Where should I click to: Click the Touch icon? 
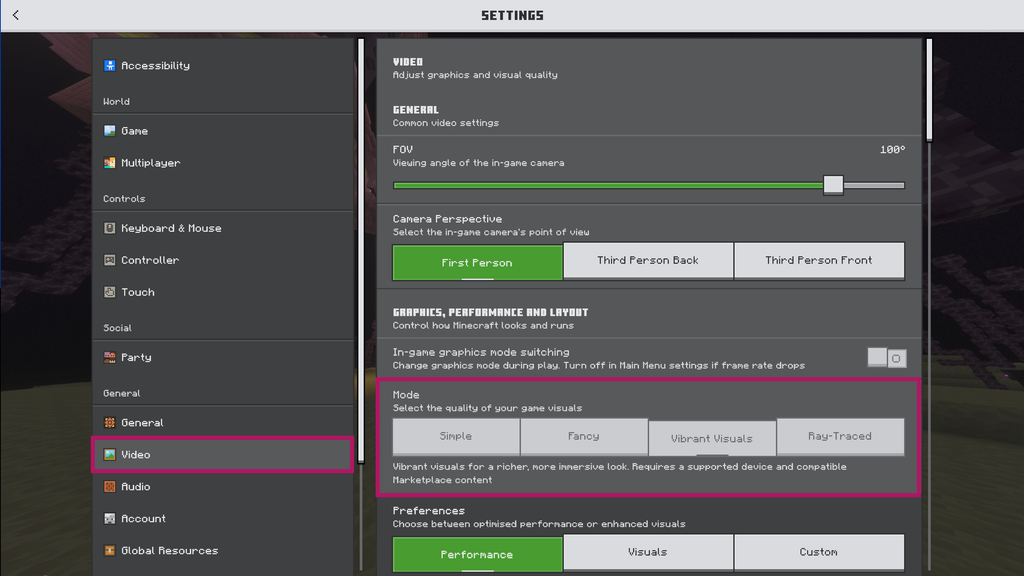(x=110, y=292)
